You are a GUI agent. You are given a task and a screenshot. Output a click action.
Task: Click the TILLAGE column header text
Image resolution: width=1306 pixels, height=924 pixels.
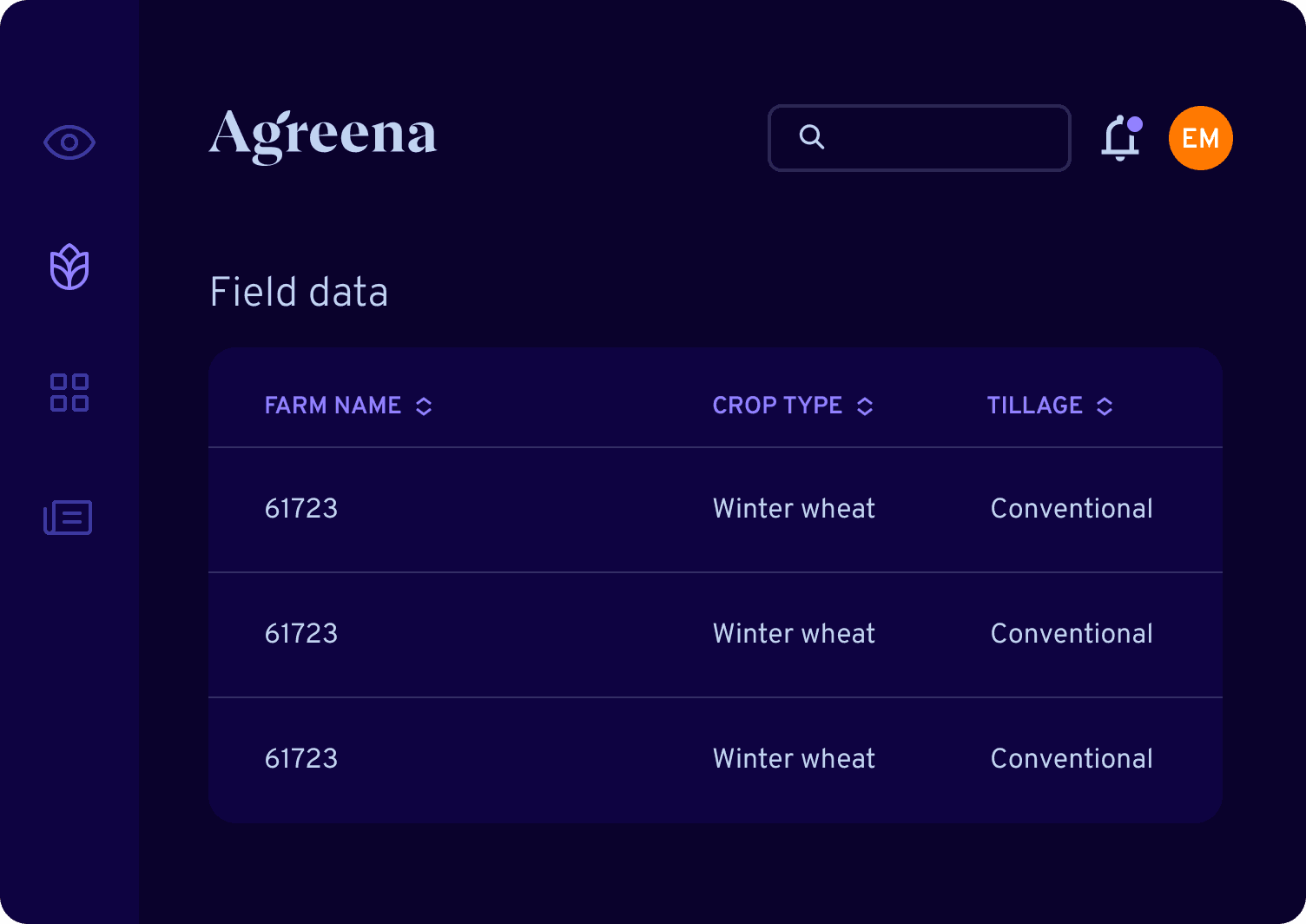tap(1034, 406)
